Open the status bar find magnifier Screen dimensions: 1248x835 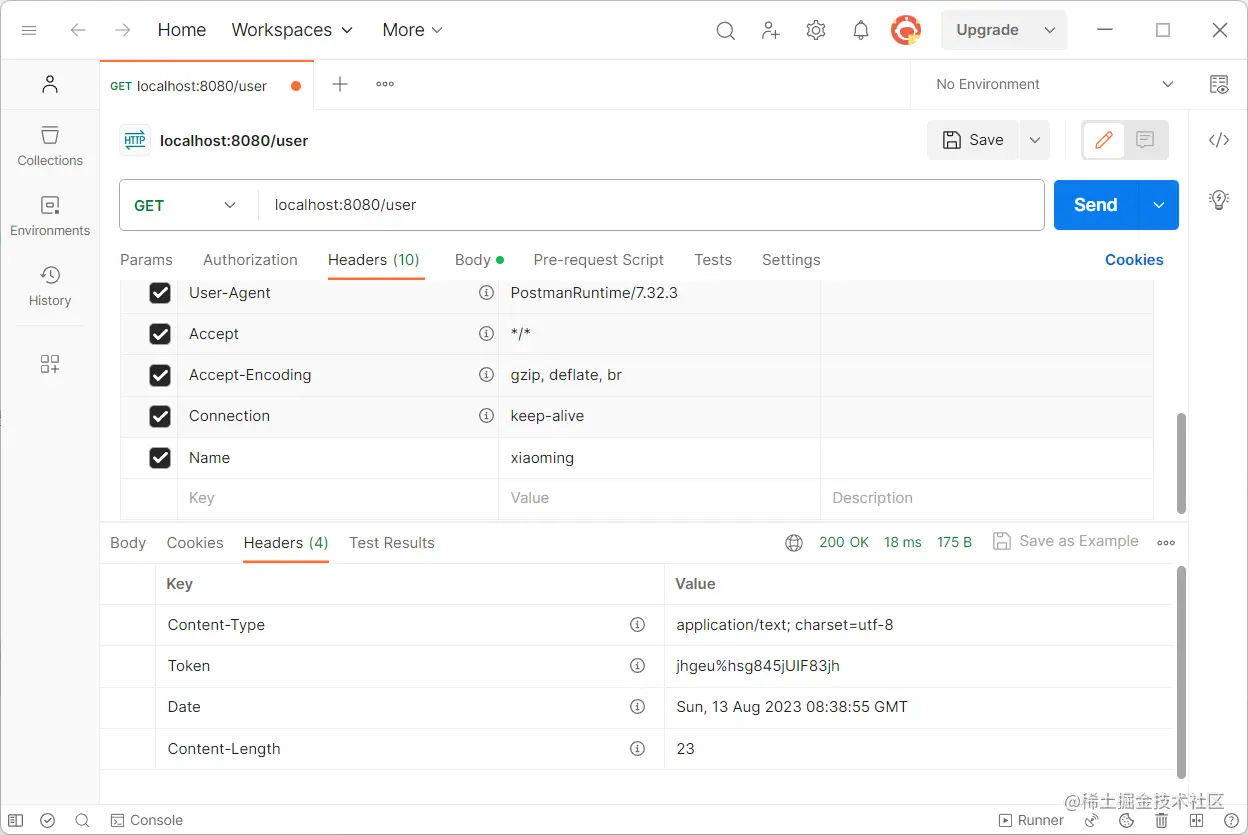pyautogui.click(x=82, y=820)
